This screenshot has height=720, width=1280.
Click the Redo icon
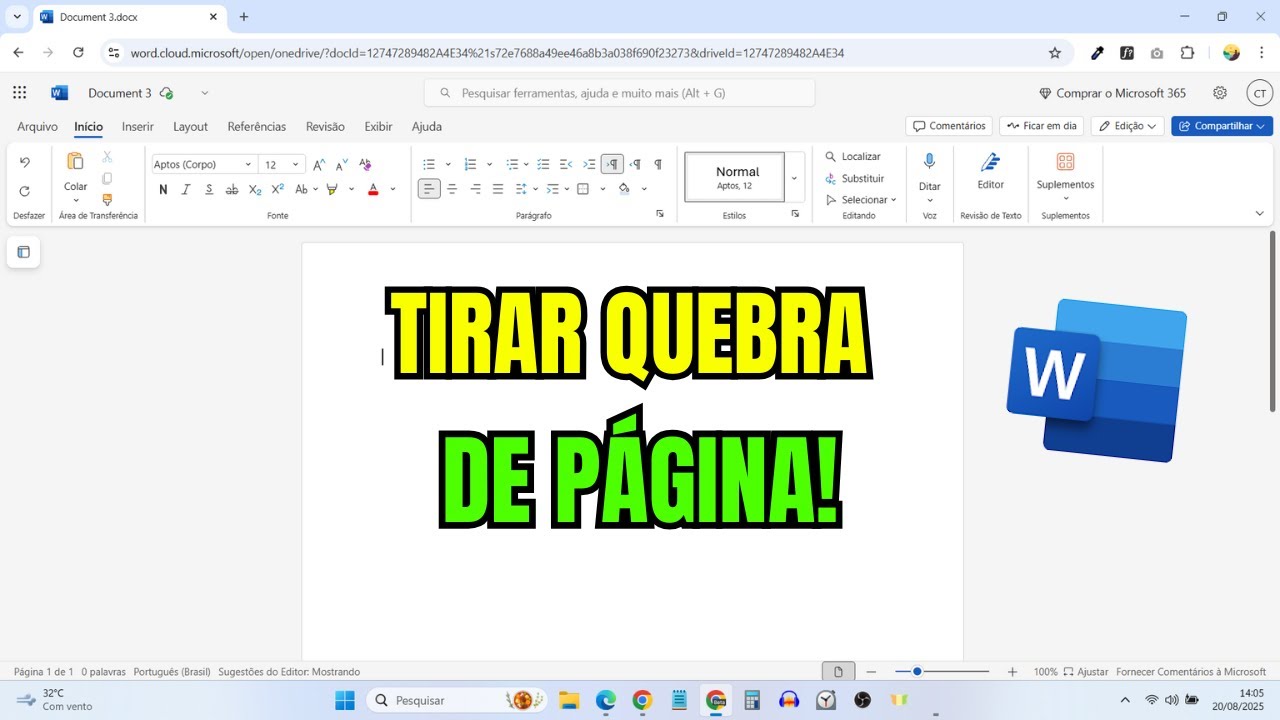[25, 191]
